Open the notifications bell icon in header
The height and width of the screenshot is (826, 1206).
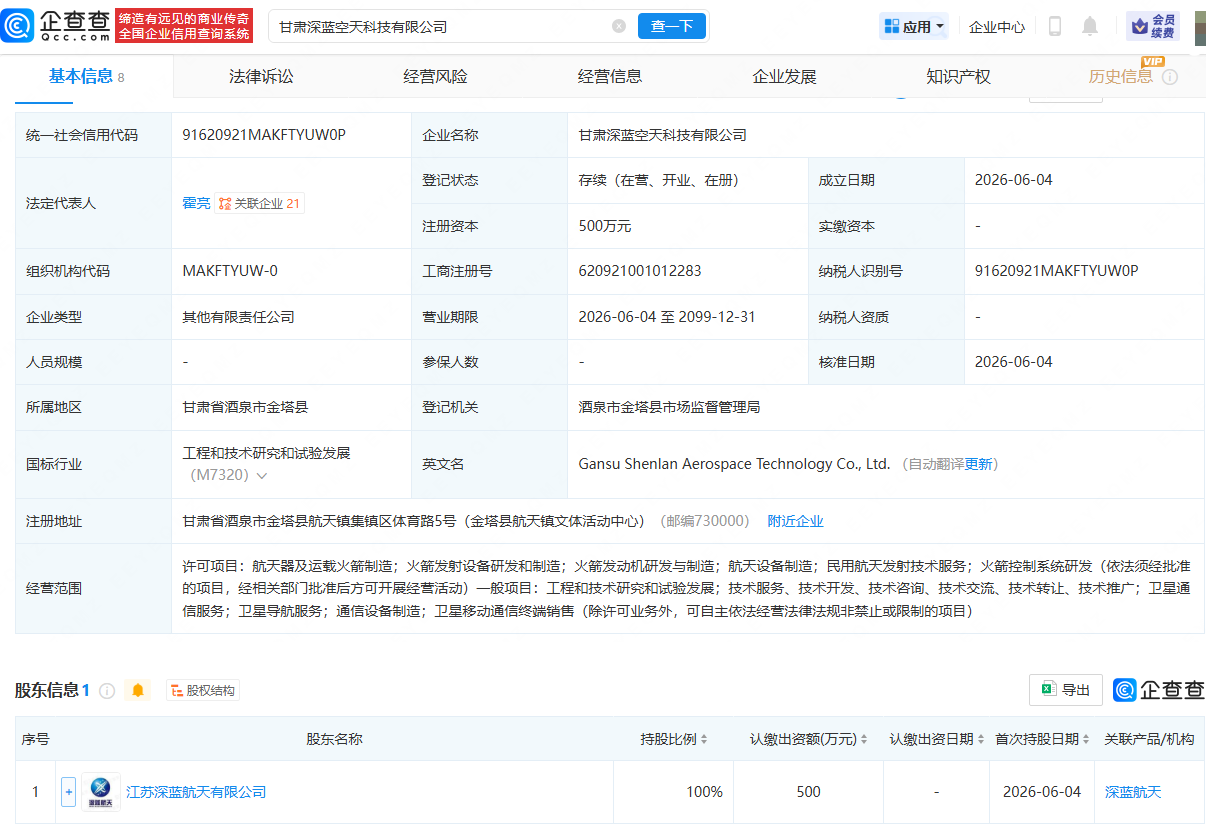click(1090, 26)
